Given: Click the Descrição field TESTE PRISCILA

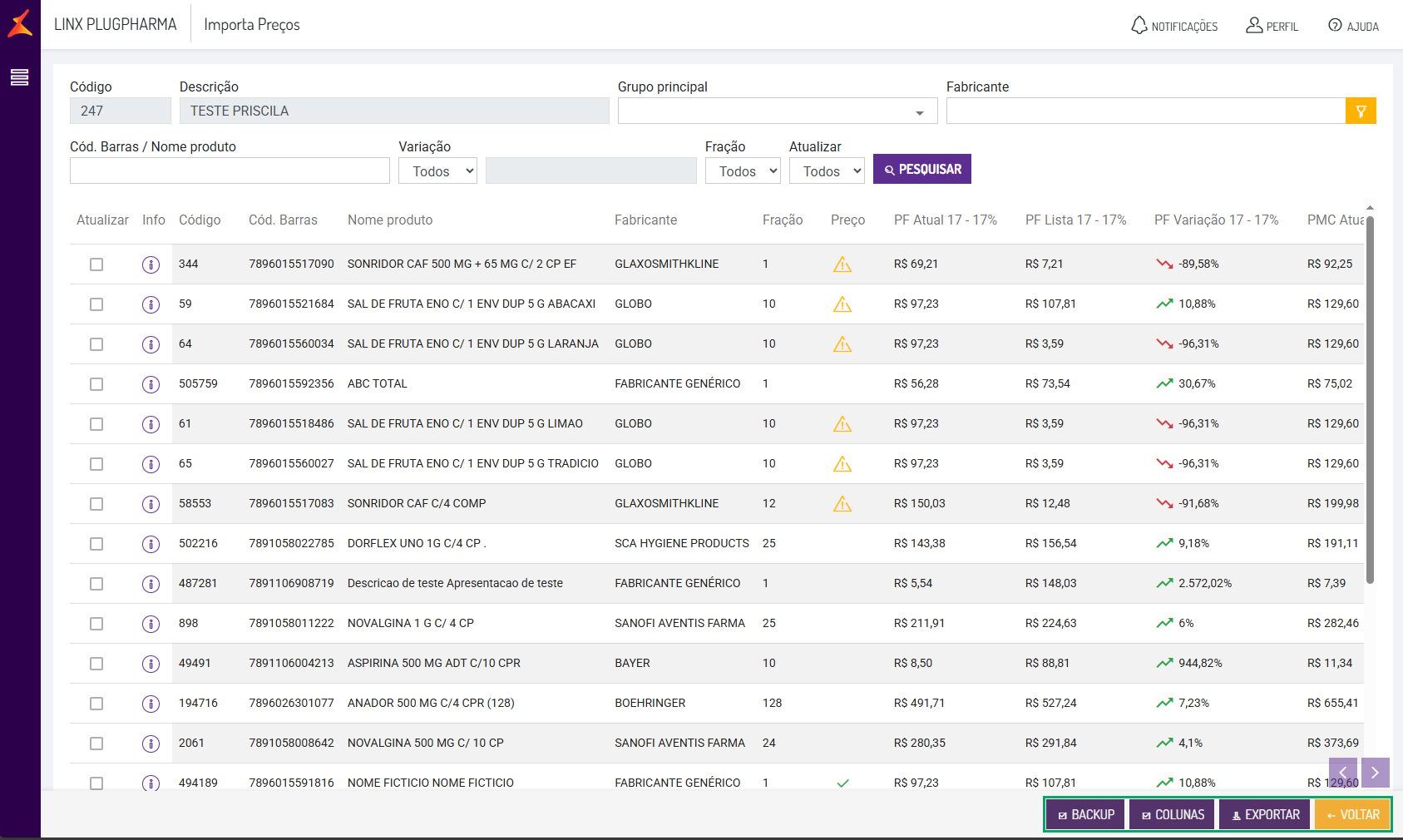Looking at the screenshot, I should (x=394, y=111).
